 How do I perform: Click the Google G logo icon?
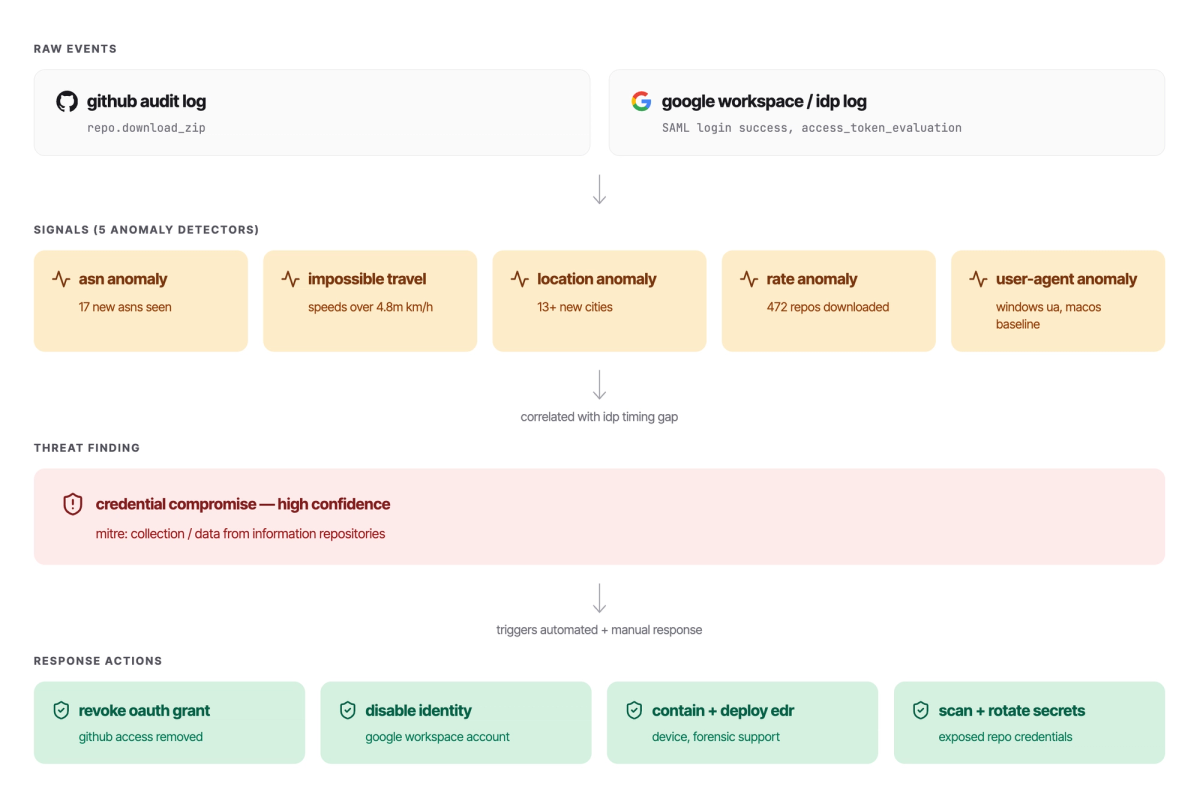click(x=641, y=101)
